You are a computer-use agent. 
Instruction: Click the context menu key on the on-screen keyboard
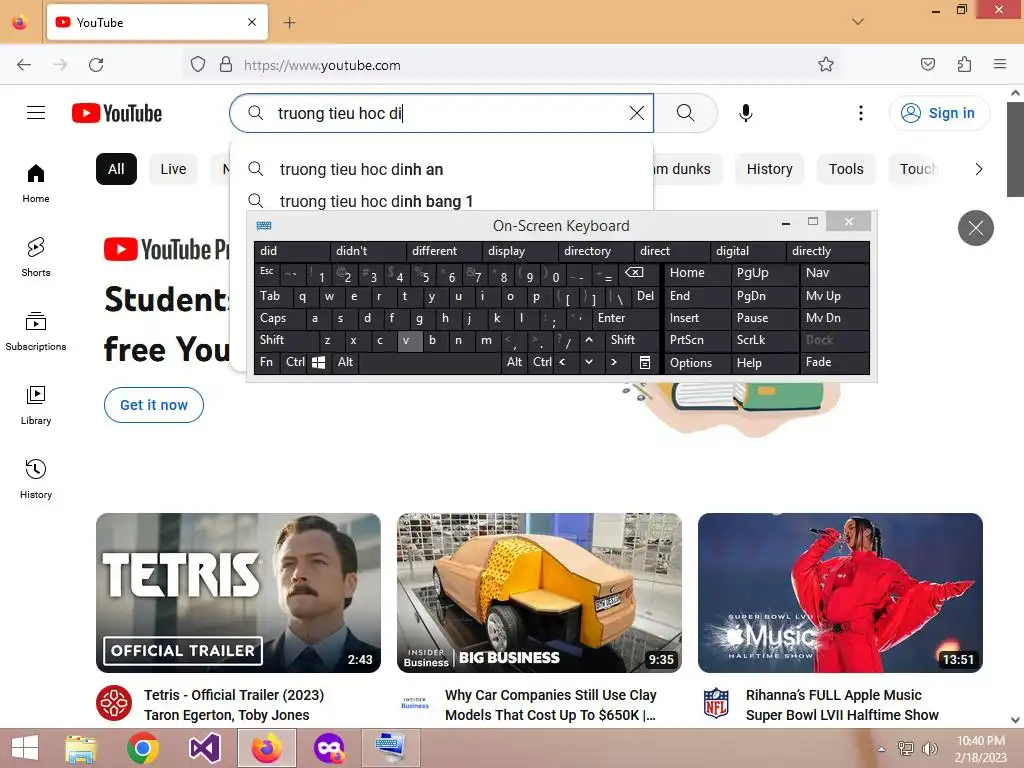(645, 362)
